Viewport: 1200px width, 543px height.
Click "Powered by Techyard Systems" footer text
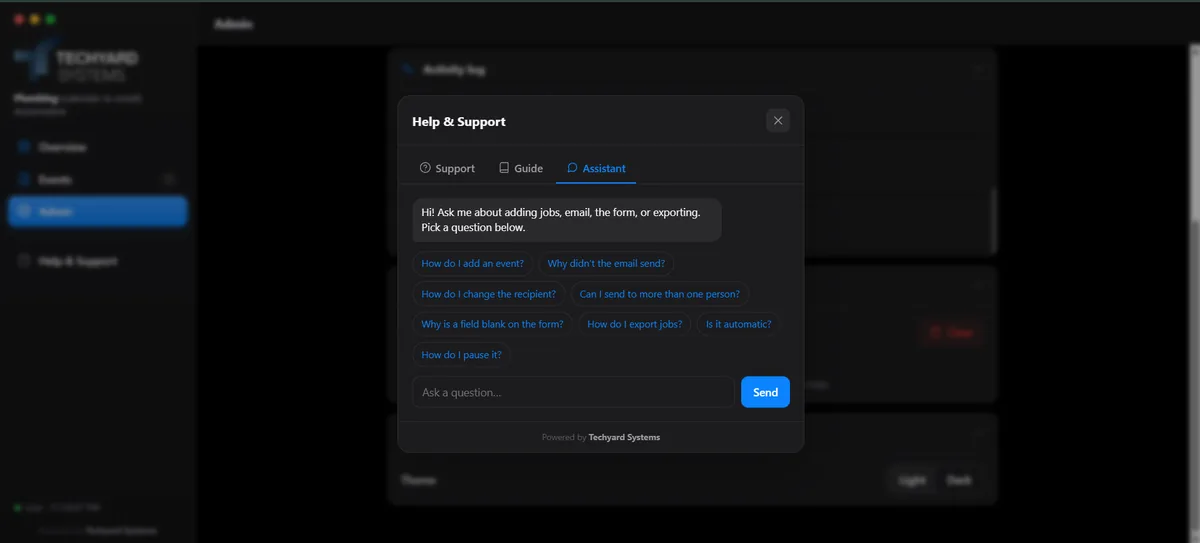[601, 437]
